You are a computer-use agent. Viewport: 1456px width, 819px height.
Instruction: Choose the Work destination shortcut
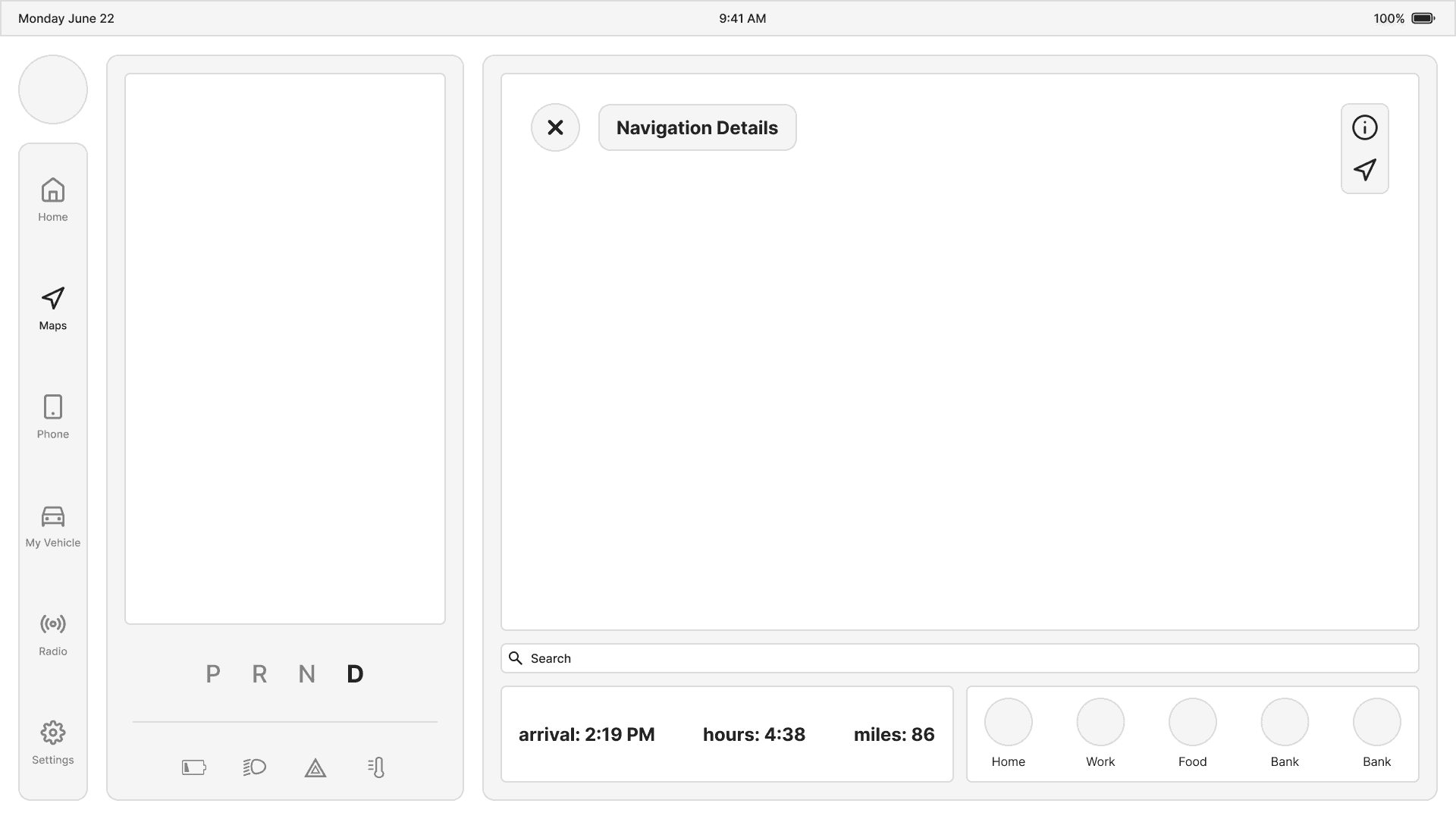pos(1100,722)
